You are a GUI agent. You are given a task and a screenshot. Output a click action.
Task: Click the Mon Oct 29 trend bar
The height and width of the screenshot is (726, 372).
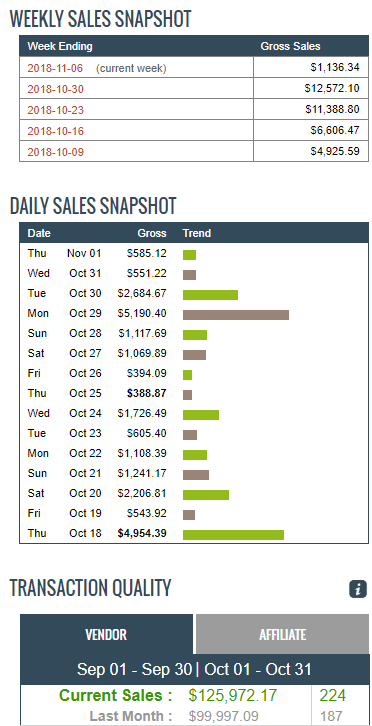click(236, 315)
